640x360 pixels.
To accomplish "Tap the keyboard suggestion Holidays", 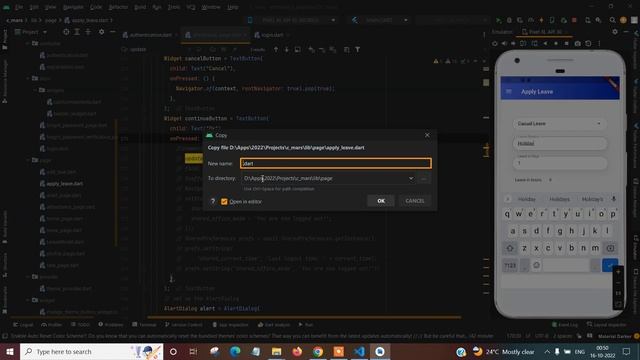I will [559, 199].
